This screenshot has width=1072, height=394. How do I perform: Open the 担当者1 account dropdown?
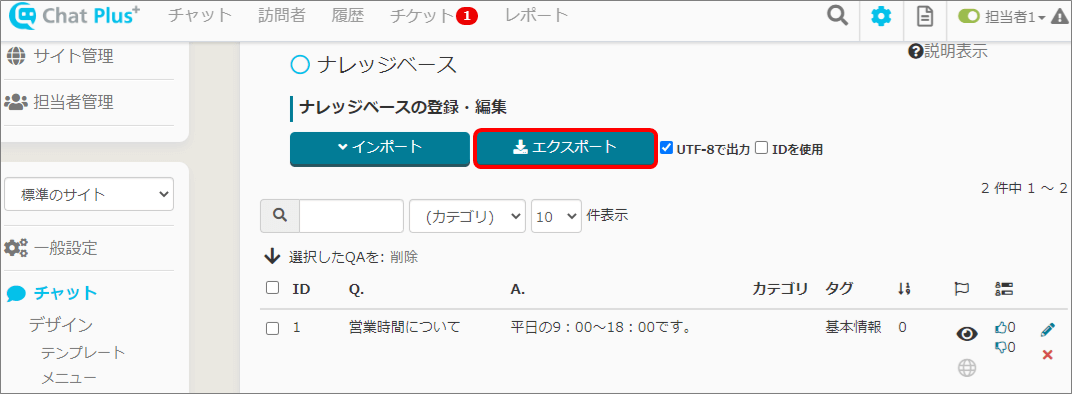click(1015, 18)
